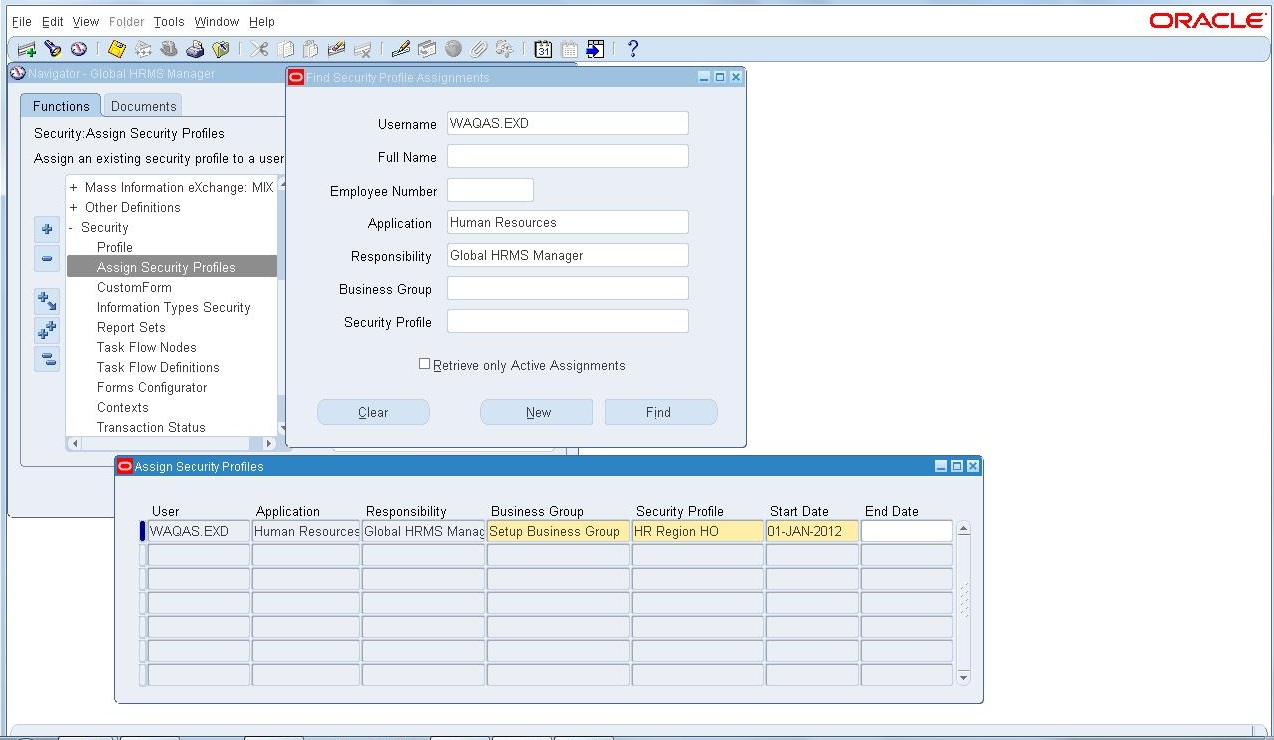Image resolution: width=1274 pixels, height=740 pixels.
Task: Select Information Types Security tree item
Action: tap(173, 307)
